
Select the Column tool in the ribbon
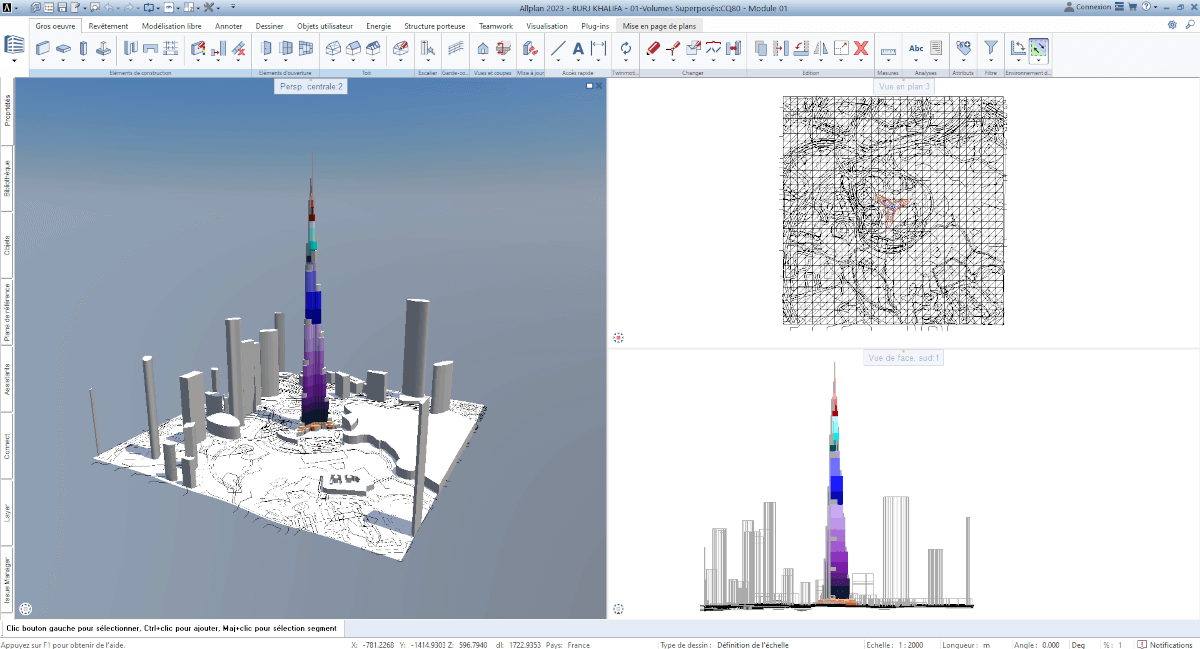[x=83, y=47]
